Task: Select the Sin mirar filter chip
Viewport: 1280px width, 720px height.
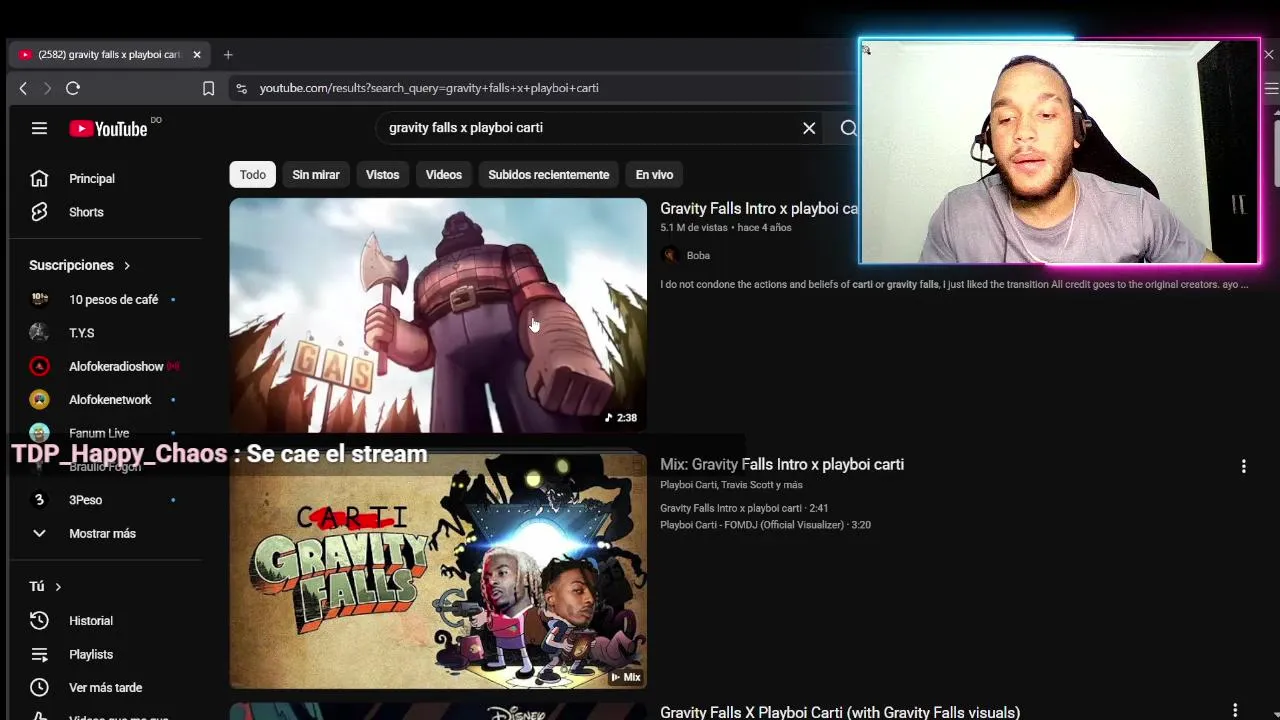Action: tap(316, 174)
